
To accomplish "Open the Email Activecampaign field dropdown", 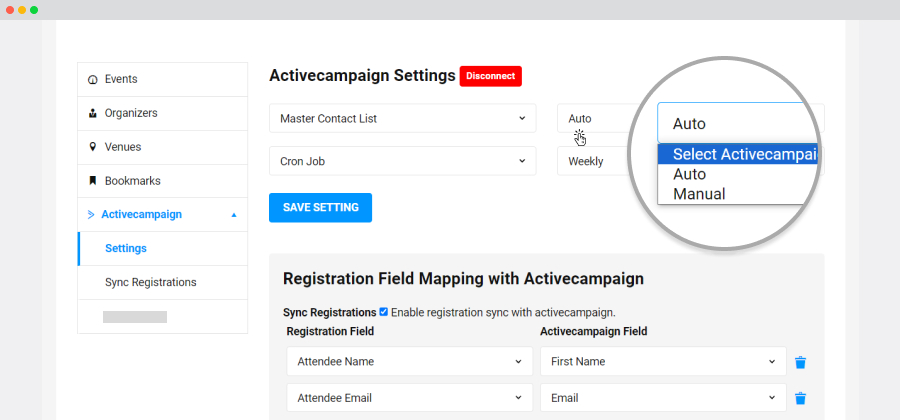I will (x=663, y=398).
